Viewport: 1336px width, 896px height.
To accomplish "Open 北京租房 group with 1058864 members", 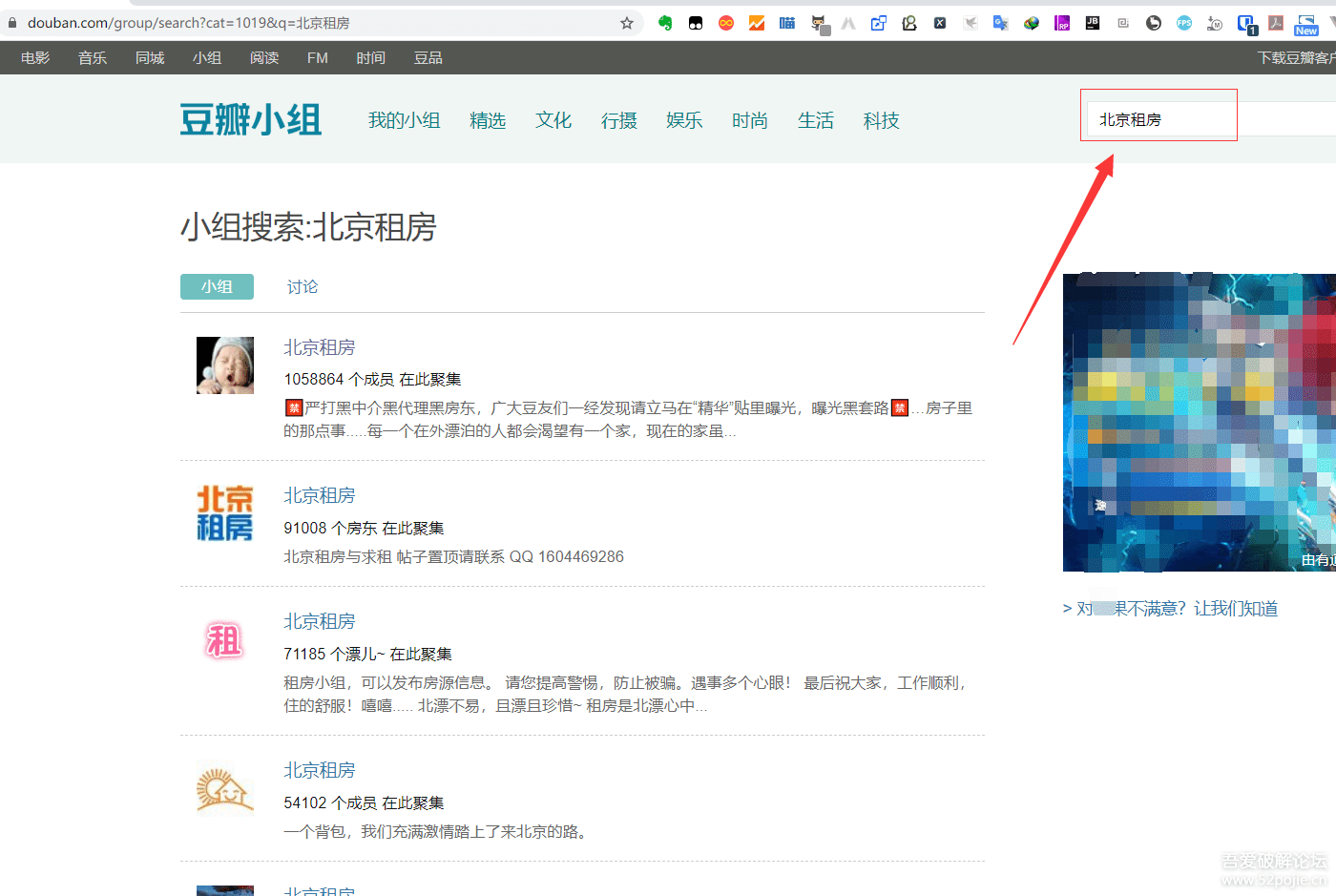I will [320, 347].
